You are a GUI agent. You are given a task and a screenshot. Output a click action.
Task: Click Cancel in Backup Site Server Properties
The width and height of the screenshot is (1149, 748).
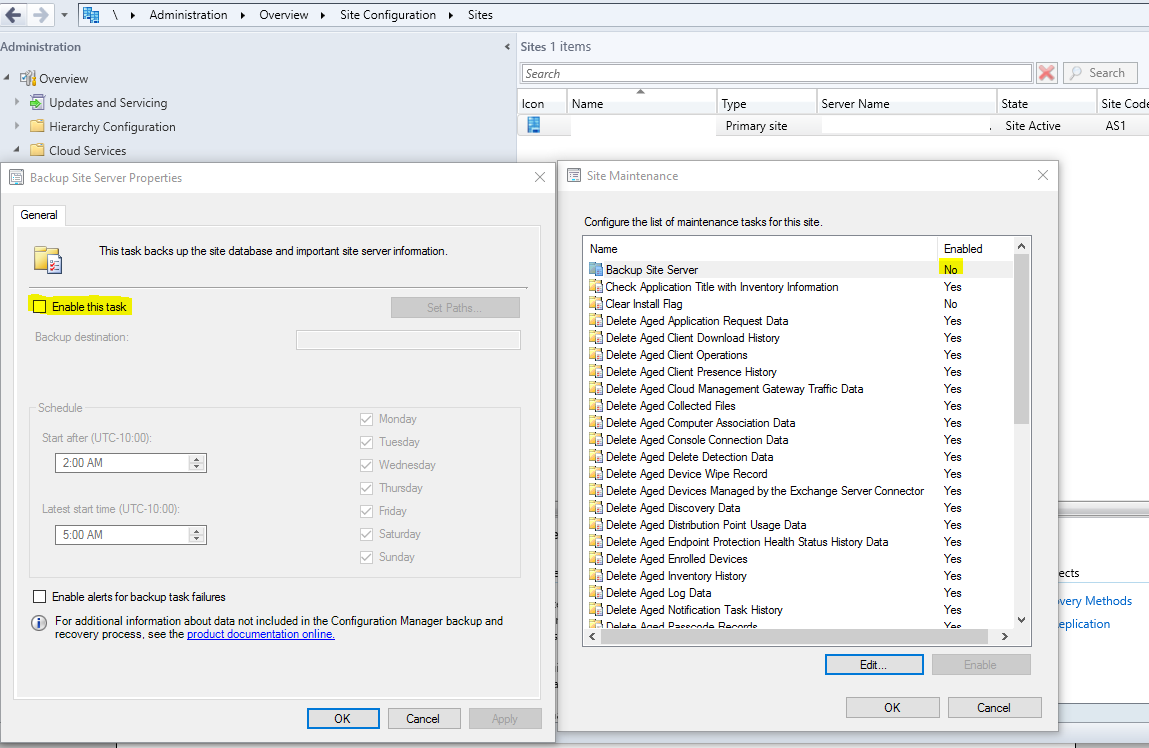424,719
